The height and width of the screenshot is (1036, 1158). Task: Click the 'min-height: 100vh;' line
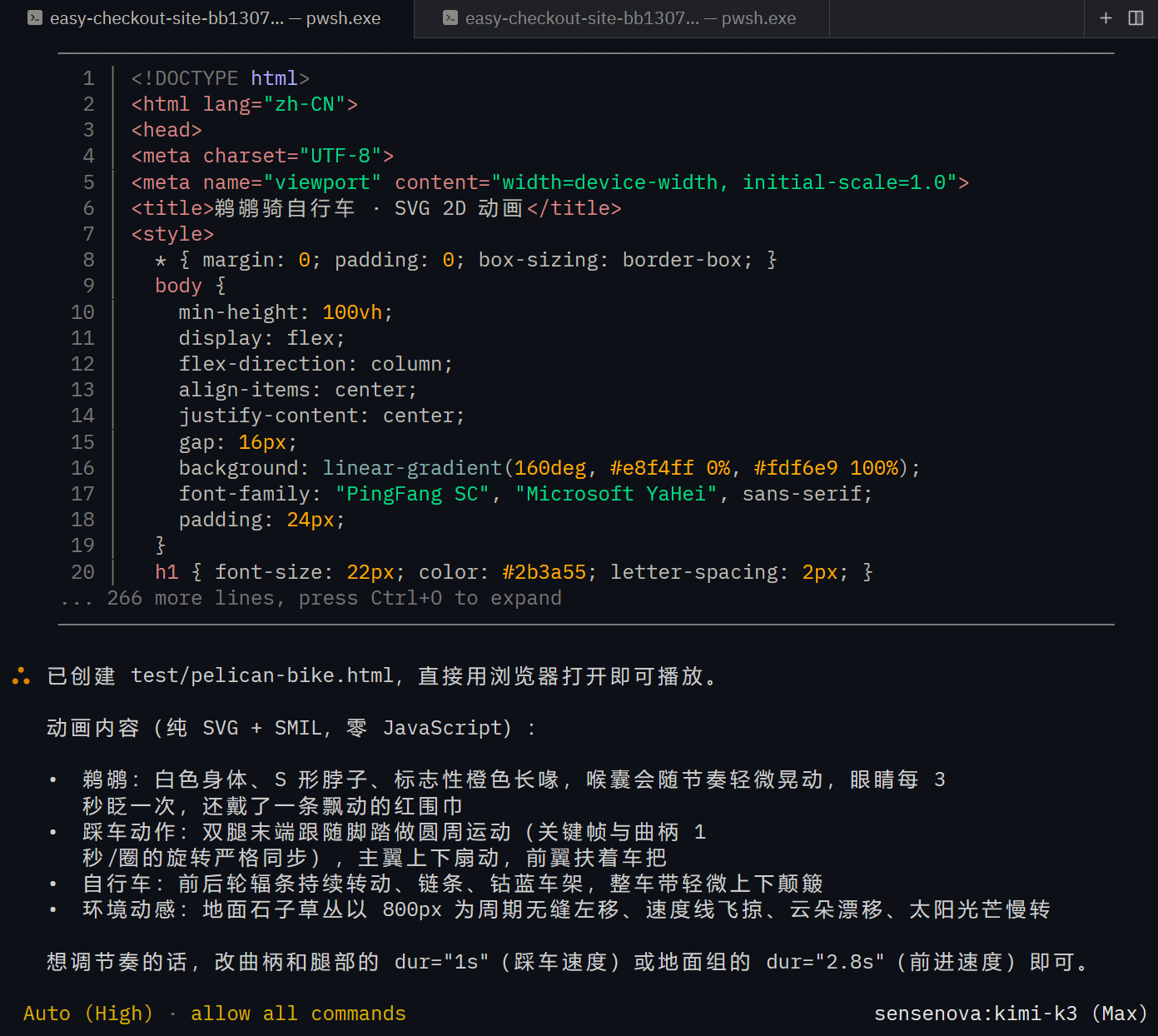(x=286, y=312)
